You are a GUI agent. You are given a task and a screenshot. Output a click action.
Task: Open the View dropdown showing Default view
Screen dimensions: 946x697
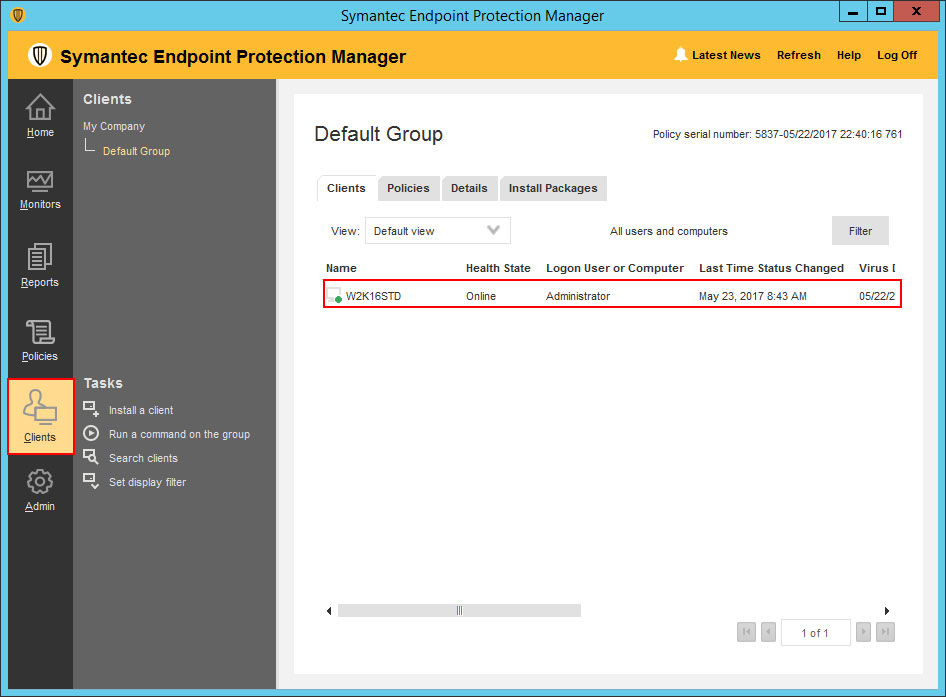pyautogui.click(x=438, y=231)
